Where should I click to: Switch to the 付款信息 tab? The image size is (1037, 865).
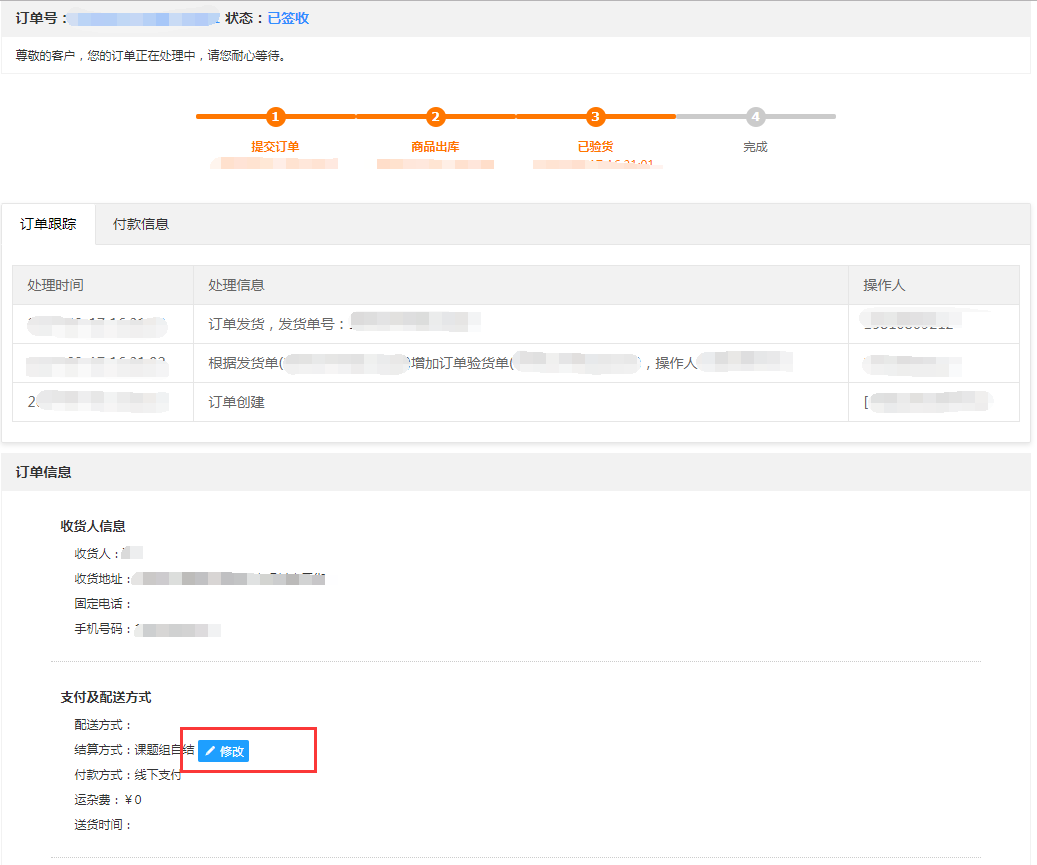(x=141, y=224)
